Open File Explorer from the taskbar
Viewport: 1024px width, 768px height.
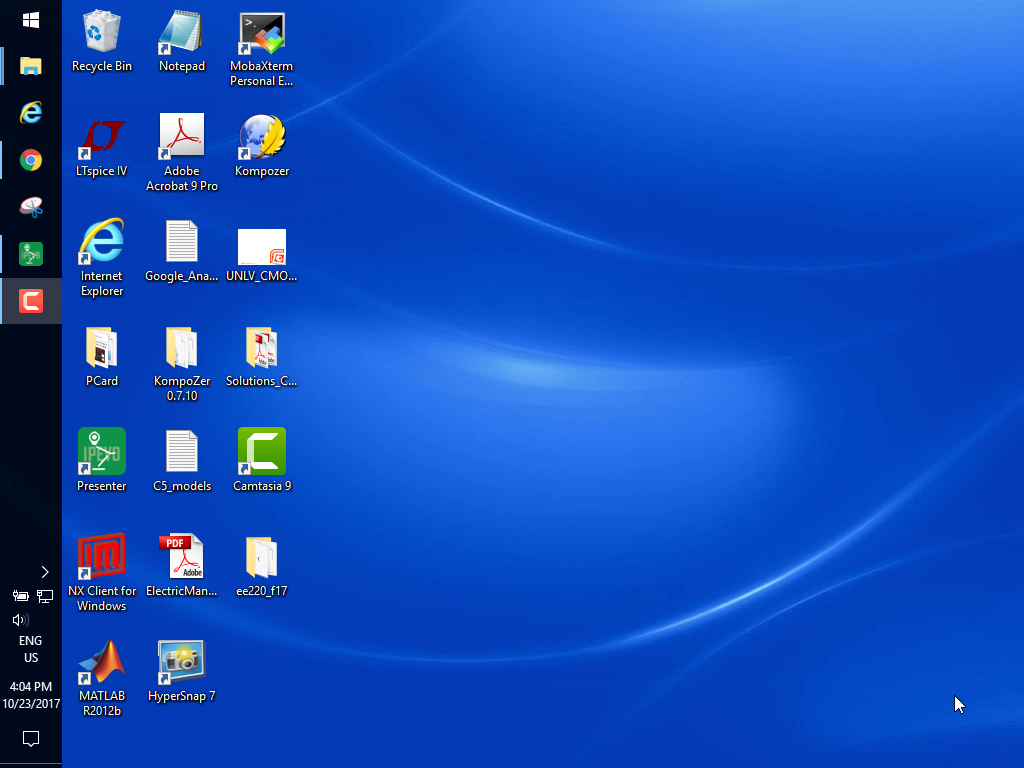pos(31,66)
